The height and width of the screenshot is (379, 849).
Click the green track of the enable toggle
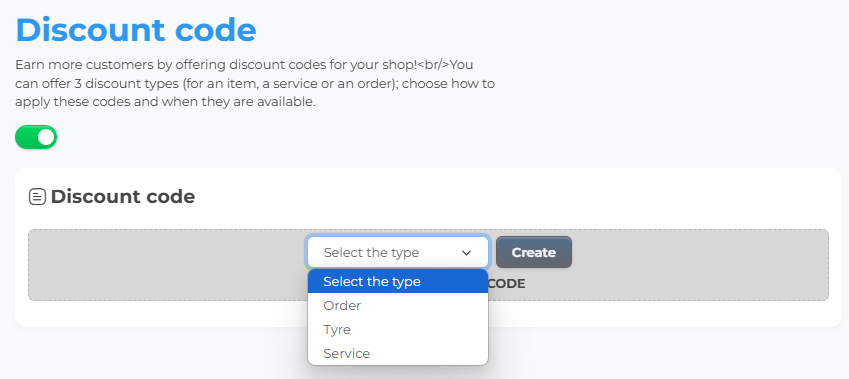(x=25, y=138)
